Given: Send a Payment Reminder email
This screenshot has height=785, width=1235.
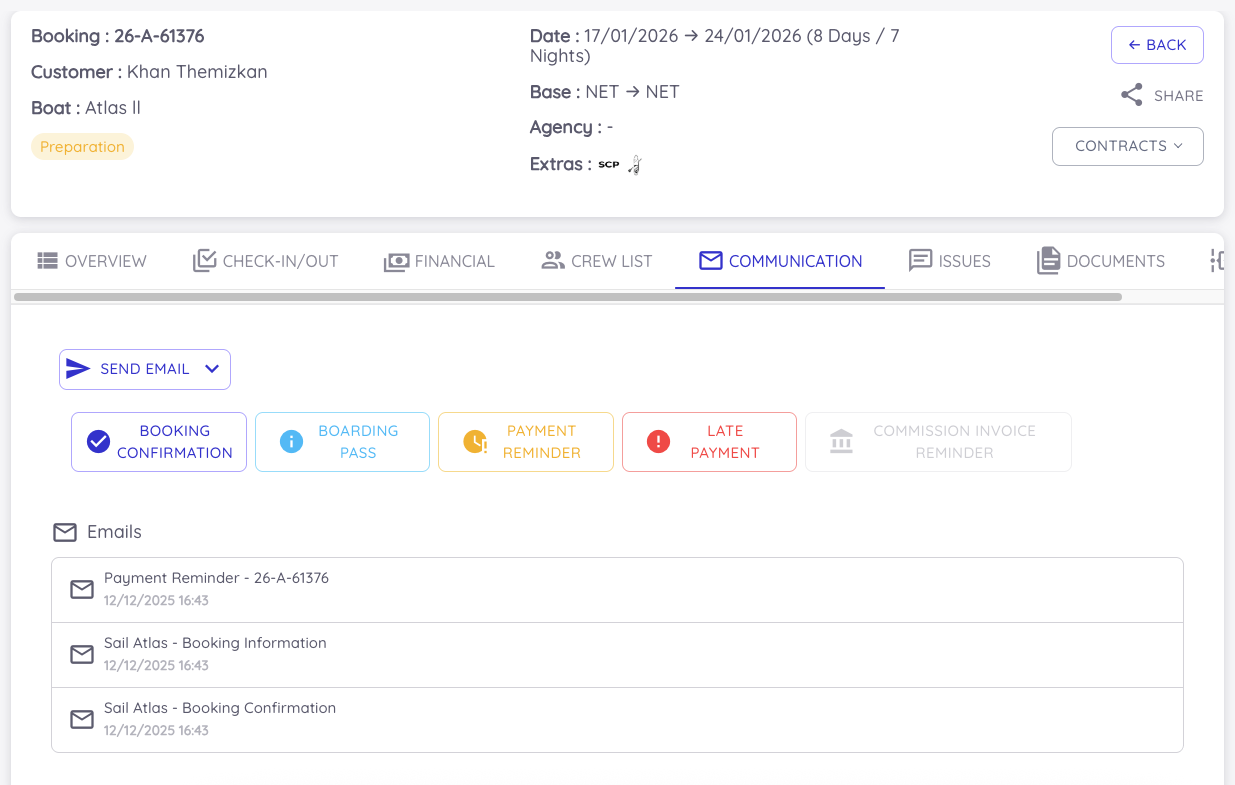Looking at the screenshot, I should tap(526, 441).
